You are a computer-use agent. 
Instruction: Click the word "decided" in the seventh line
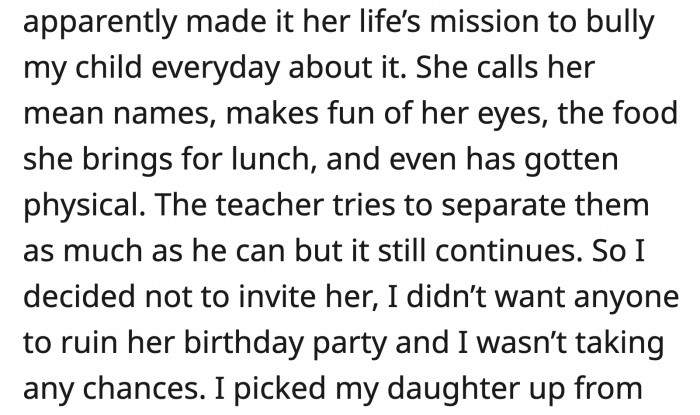[79, 295]
